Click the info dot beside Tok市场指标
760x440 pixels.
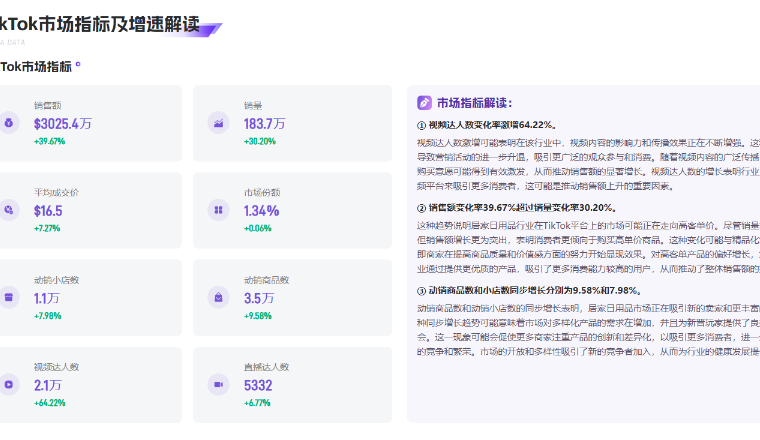coord(78,64)
